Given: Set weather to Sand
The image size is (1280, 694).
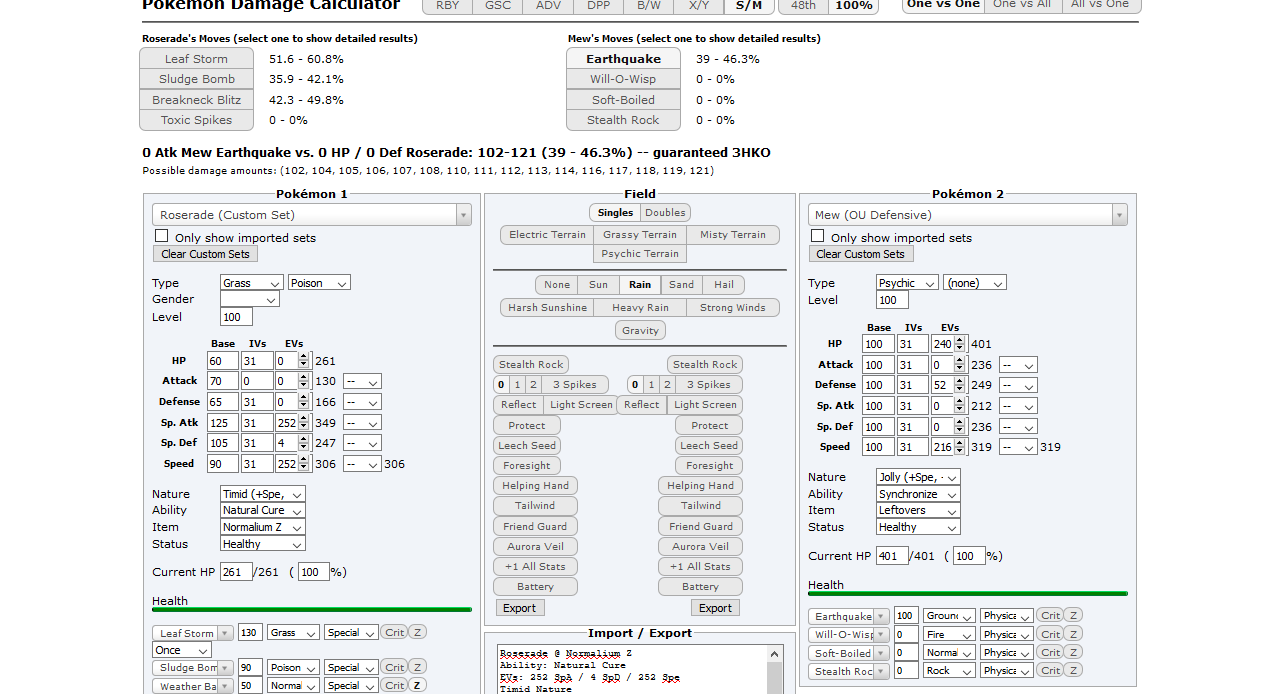Looking at the screenshot, I should [x=682, y=285].
